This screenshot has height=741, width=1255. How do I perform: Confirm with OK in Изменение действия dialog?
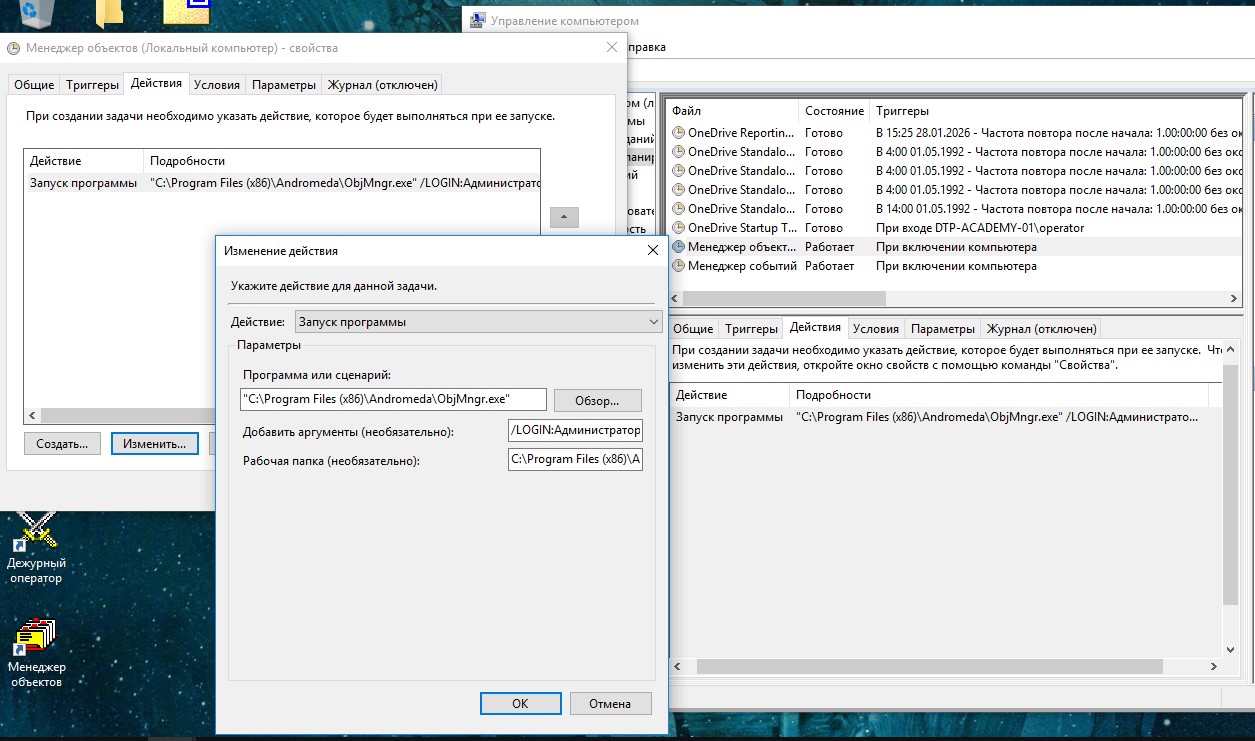click(x=520, y=703)
